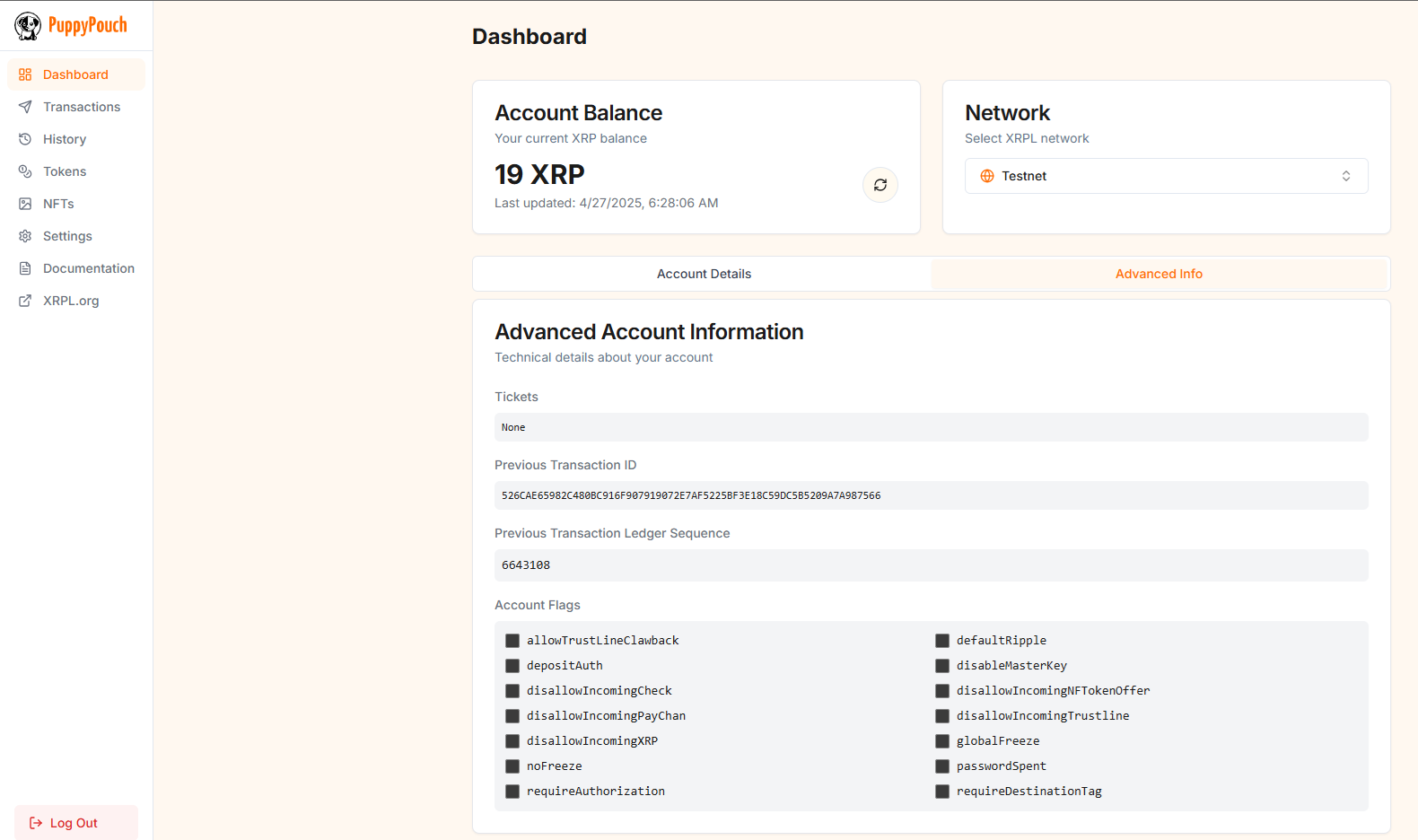Click the Your current XRP balance subtitle
Viewport: 1418px width, 840px height.
(x=571, y=138)
